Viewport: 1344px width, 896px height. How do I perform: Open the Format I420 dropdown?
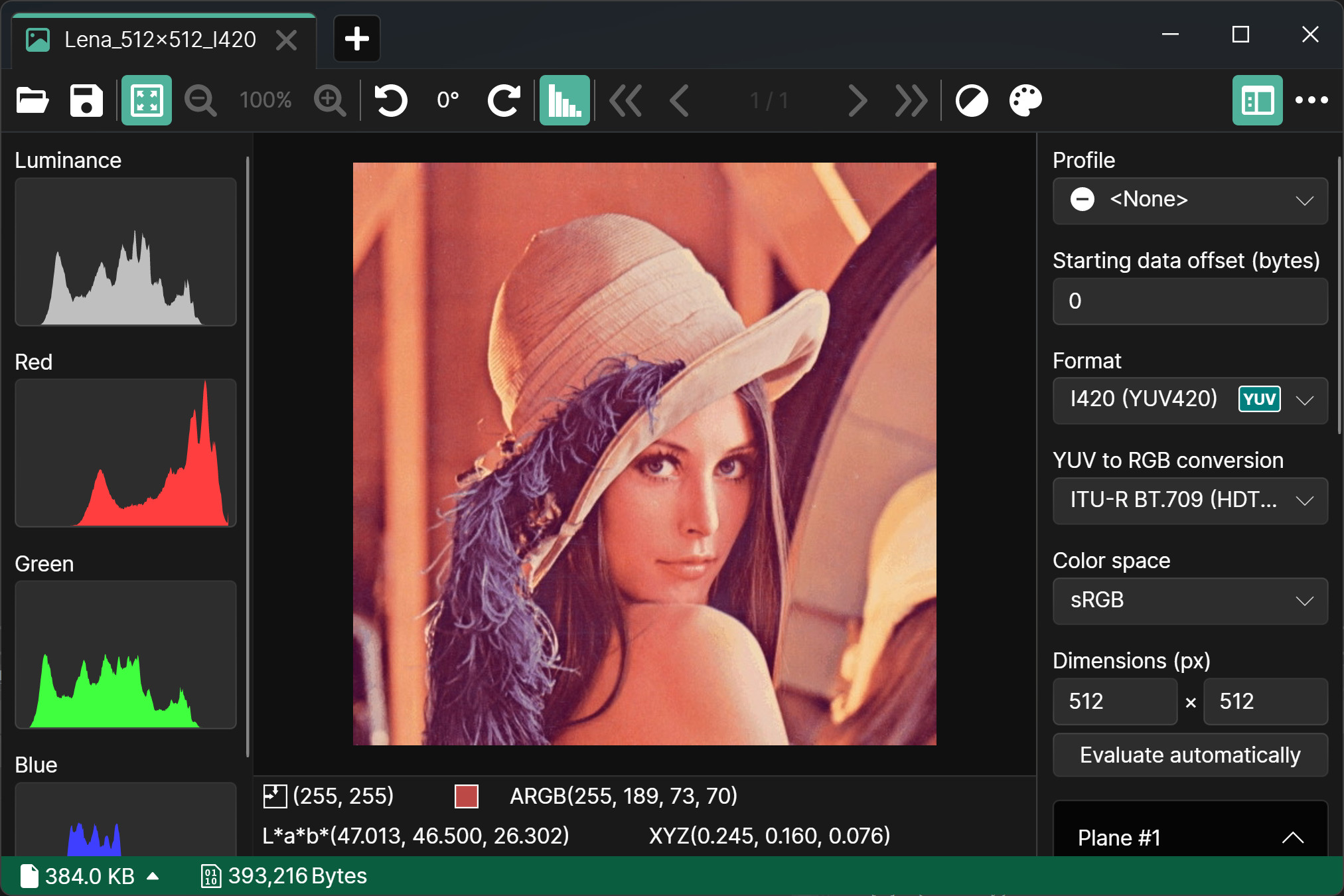click(1190, 400)
